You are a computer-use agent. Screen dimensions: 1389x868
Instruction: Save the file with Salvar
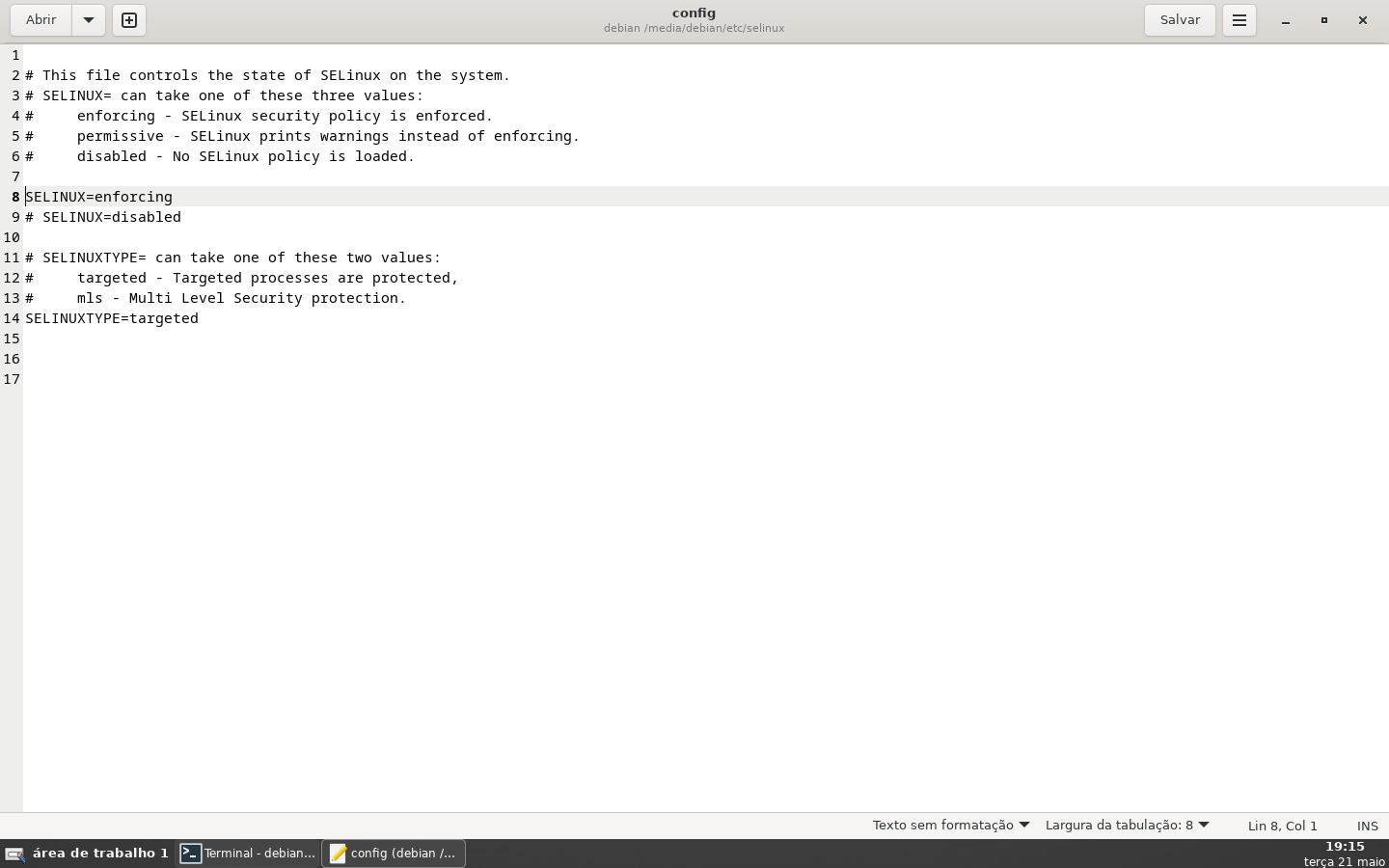coord(1180,20)
